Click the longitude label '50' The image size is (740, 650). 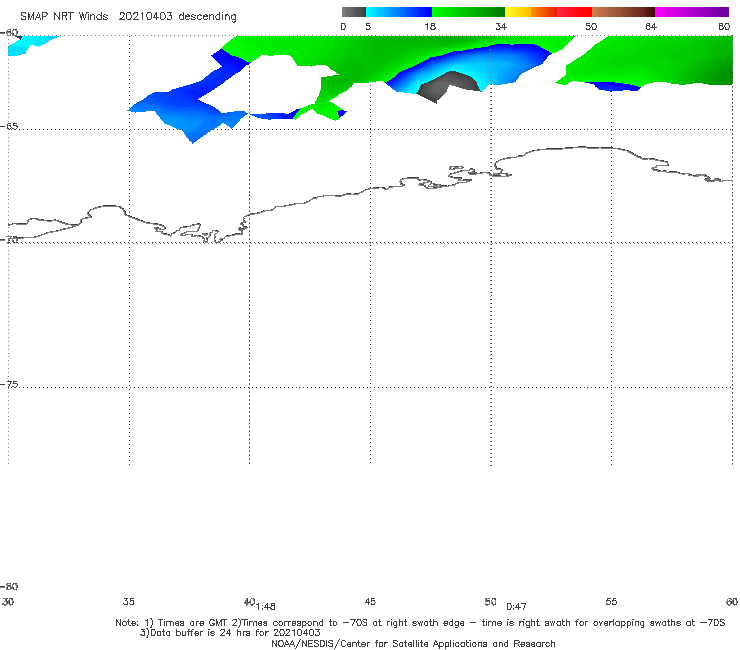491,602
